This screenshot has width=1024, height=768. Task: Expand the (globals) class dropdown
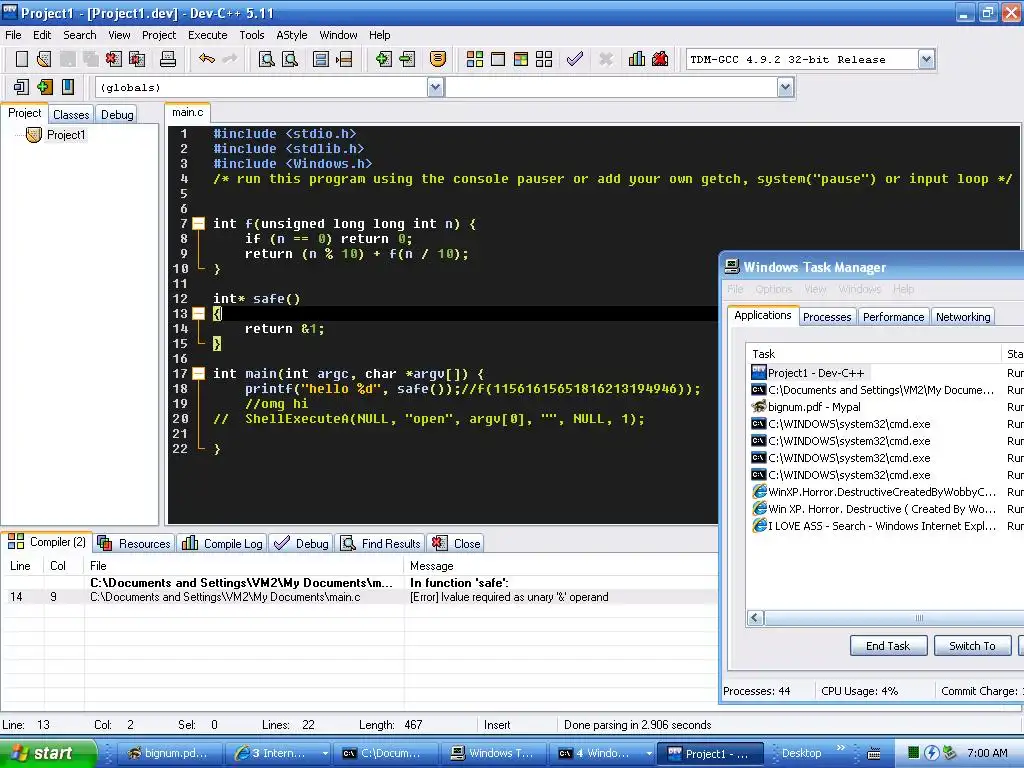(436, 87)
